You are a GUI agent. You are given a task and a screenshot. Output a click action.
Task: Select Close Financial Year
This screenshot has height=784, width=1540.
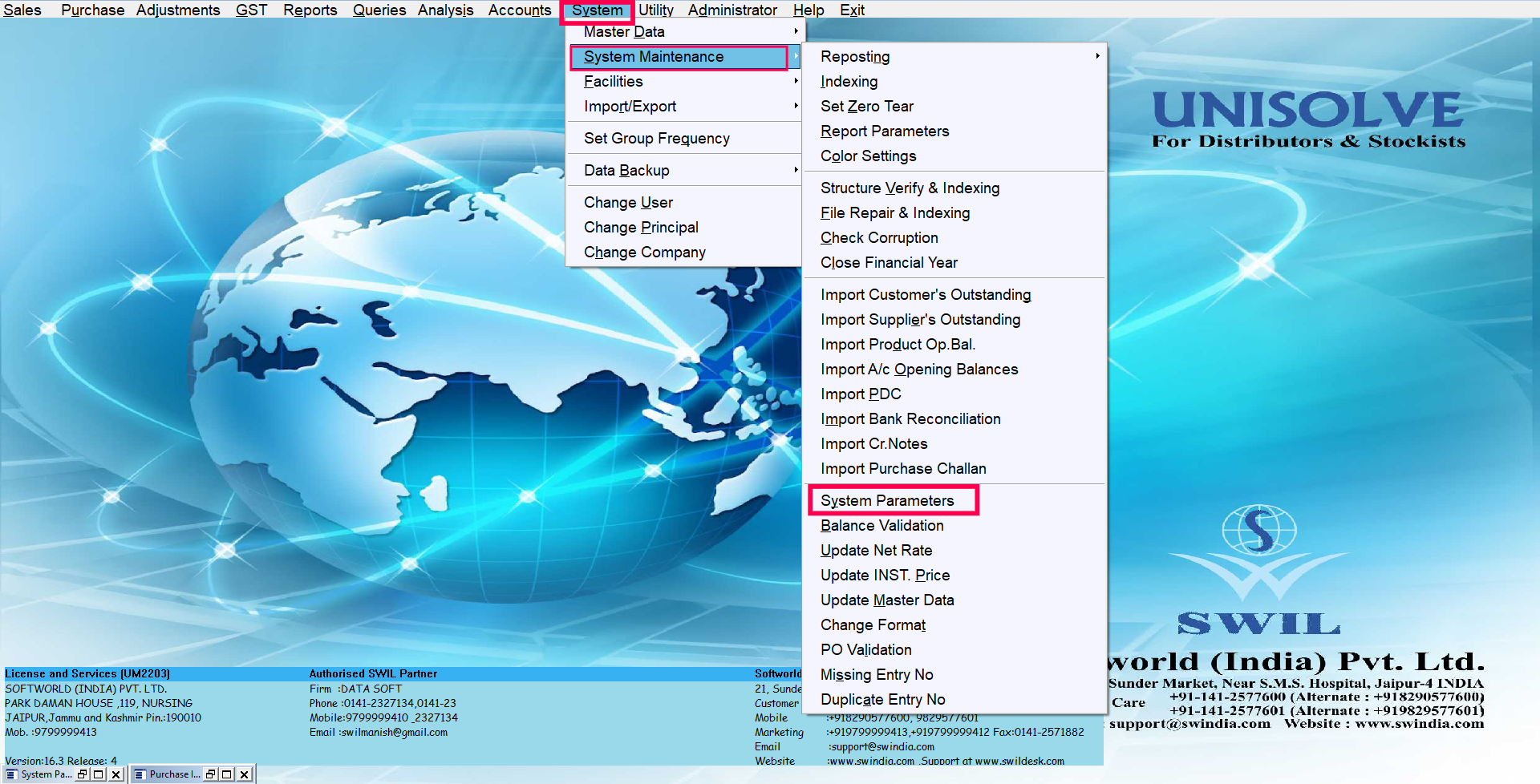954,263
